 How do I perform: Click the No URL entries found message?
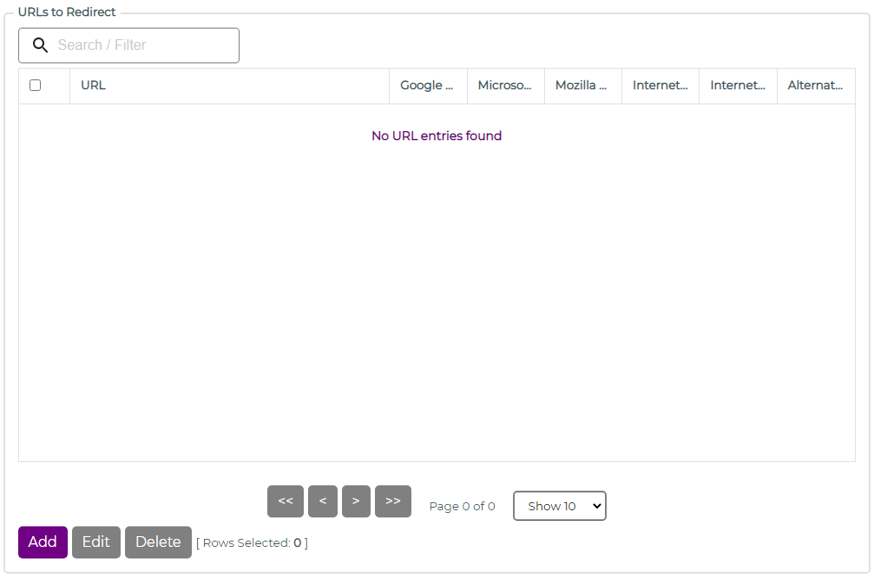(x=437, y=135)
